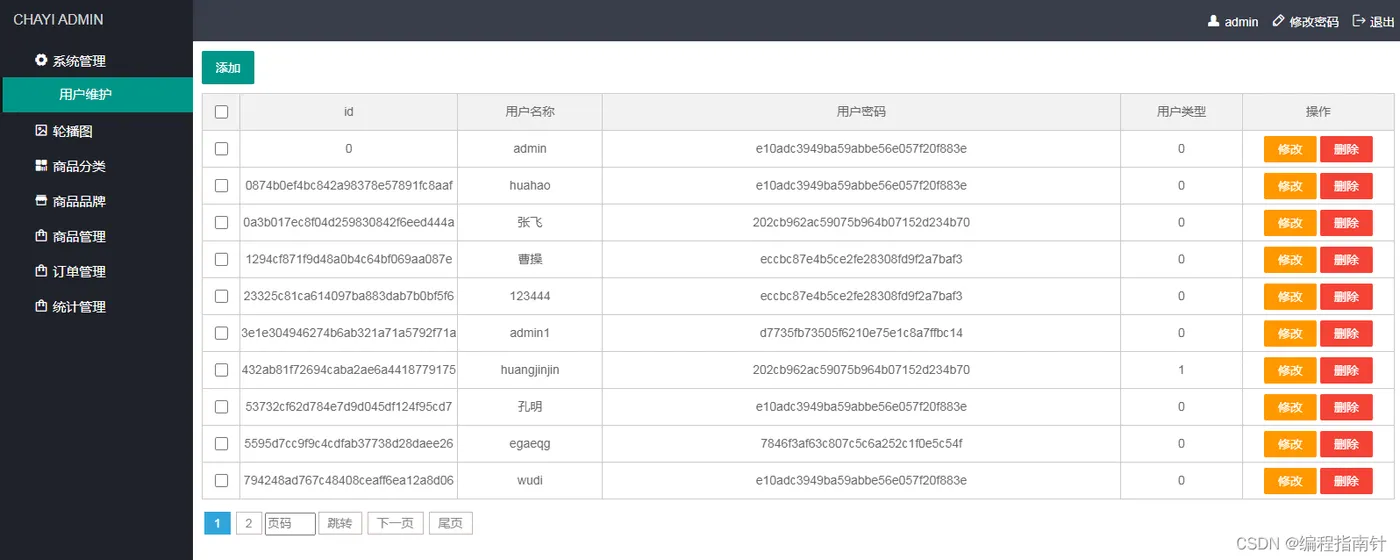Click the icon beside 统计管理
1400x560 pixels.
point(41,306)
